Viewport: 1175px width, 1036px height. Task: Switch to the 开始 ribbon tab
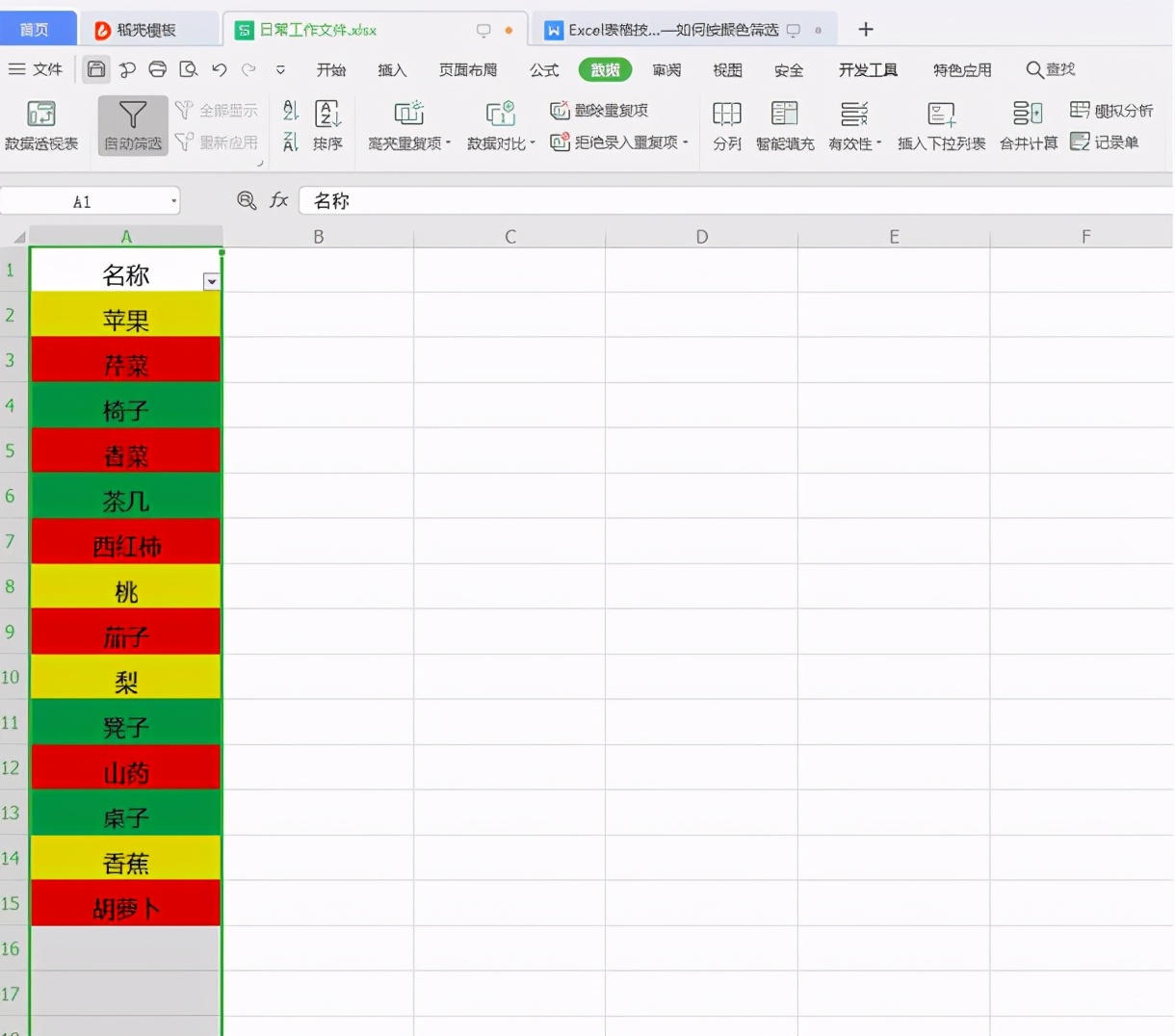[331, 69]
